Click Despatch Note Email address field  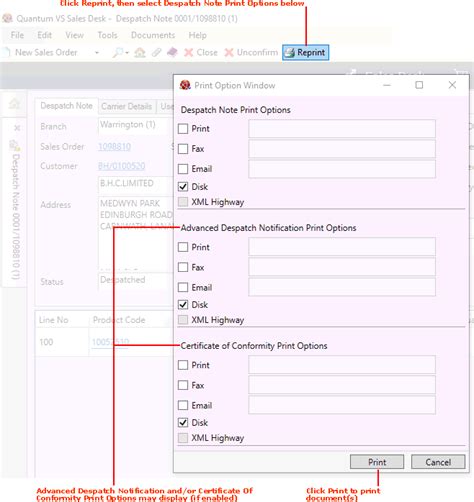click(x=342, y=169)
